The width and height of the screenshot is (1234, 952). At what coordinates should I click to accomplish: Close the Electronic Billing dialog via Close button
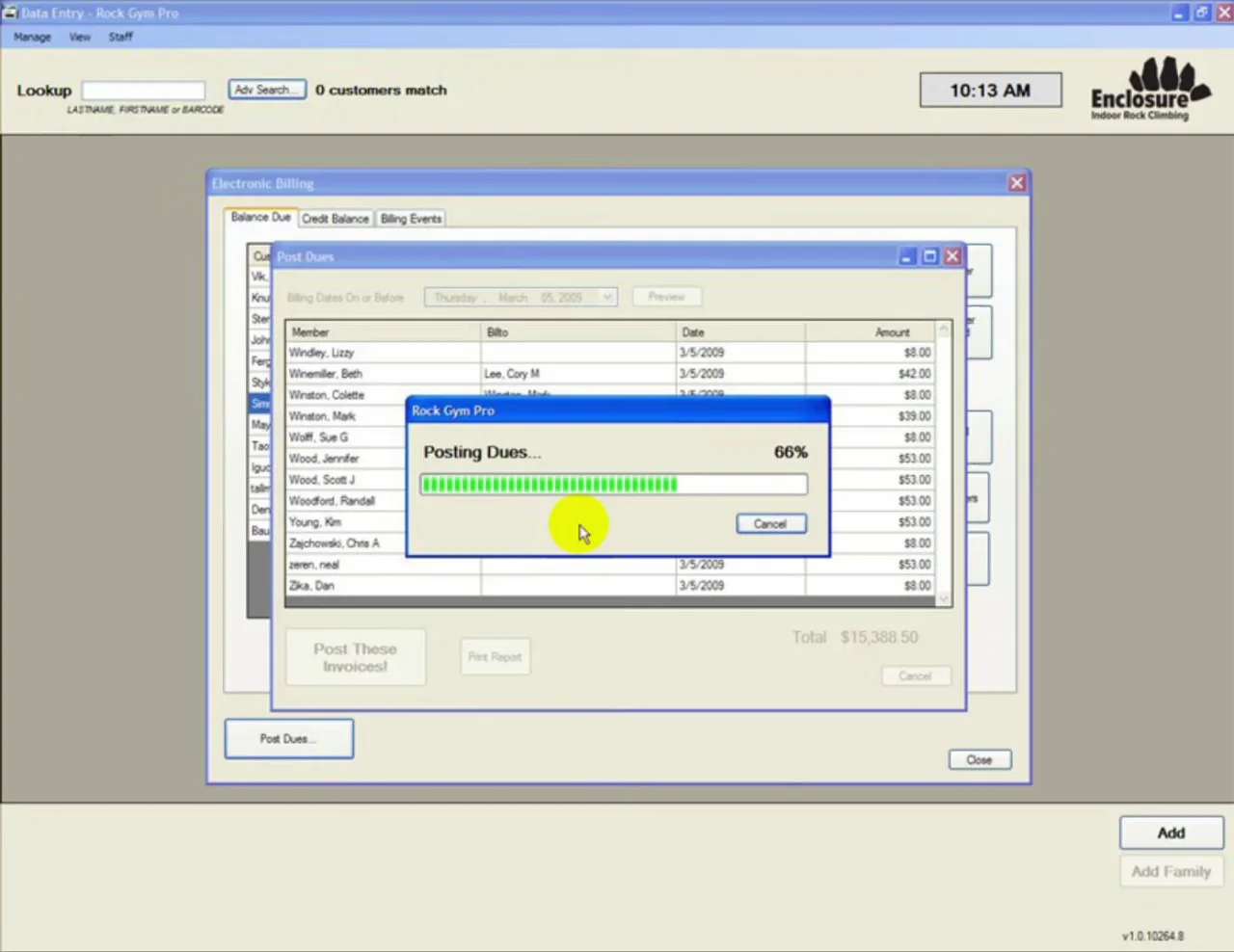[979, 760]
